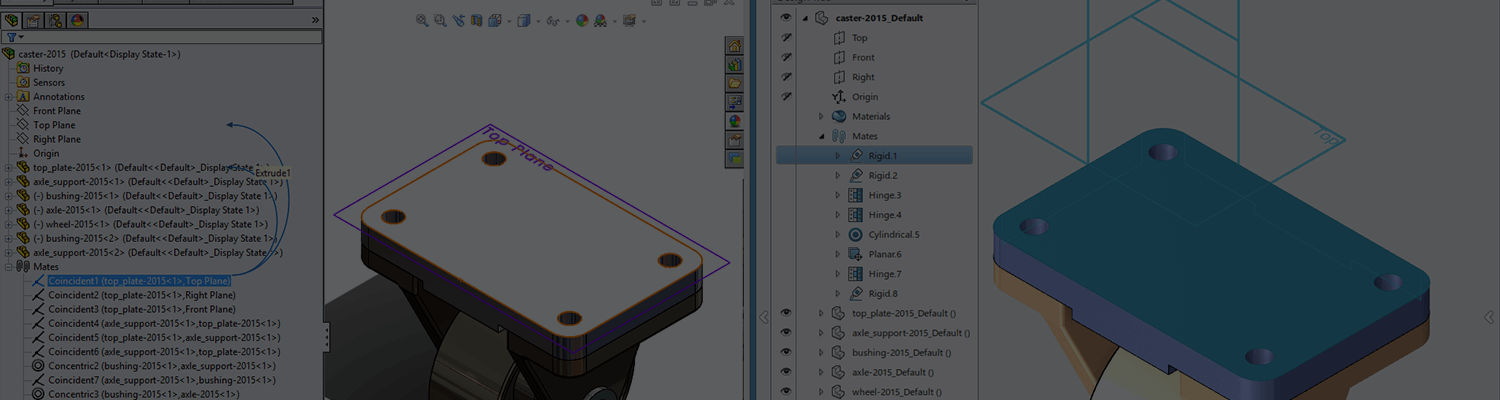Select Origin in the SolidWorks tree

46,153
